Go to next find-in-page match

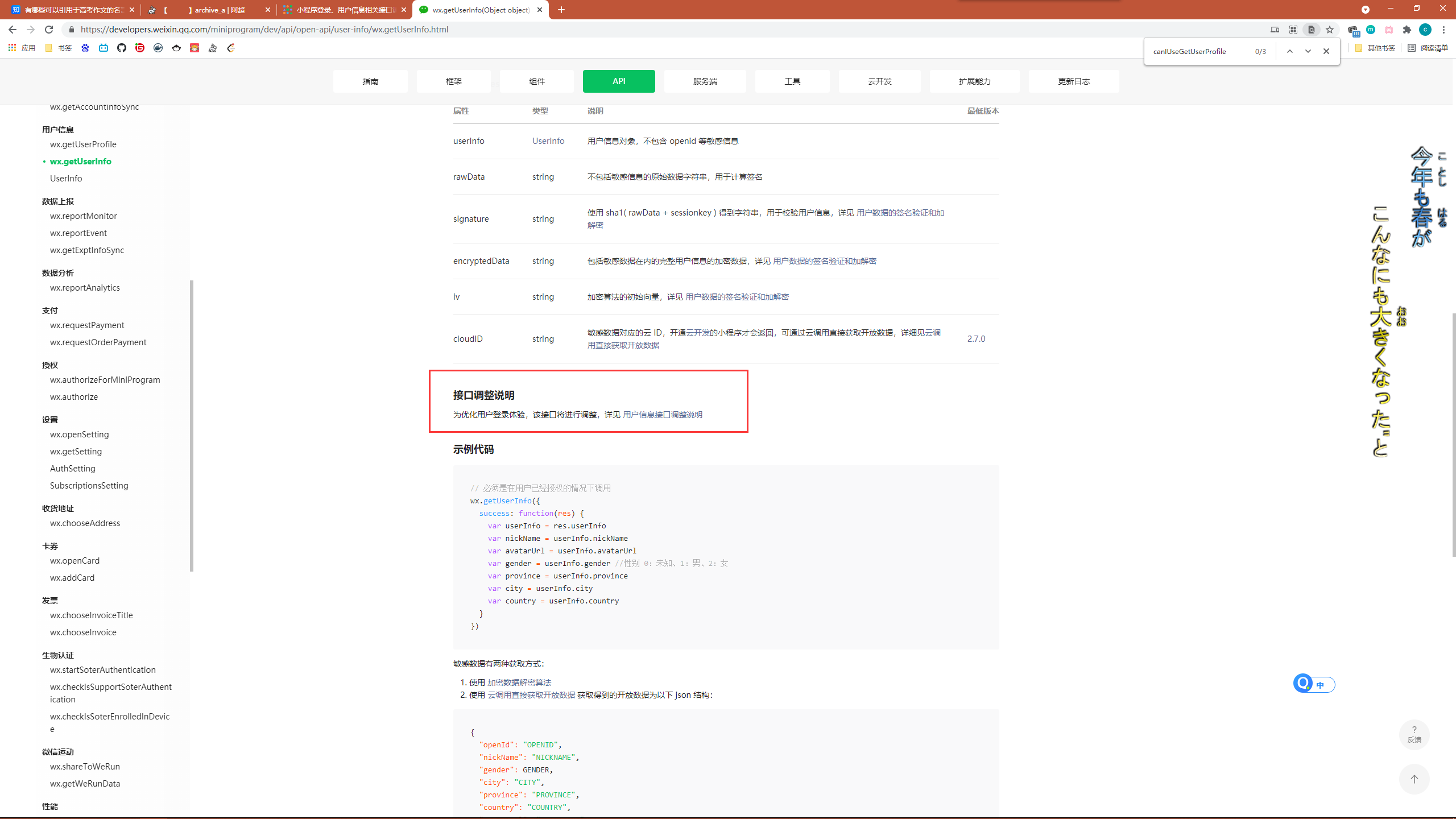pyautogui.click(x=1308, y=51)
